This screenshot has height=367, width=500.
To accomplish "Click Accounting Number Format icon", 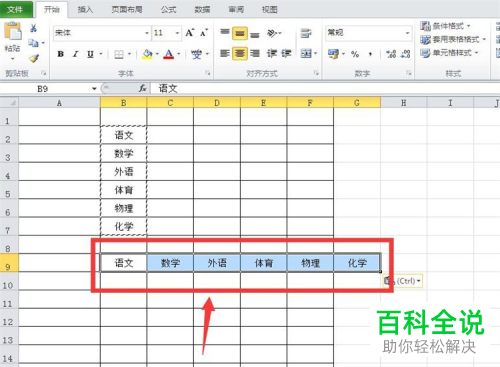I will (333, 53).
